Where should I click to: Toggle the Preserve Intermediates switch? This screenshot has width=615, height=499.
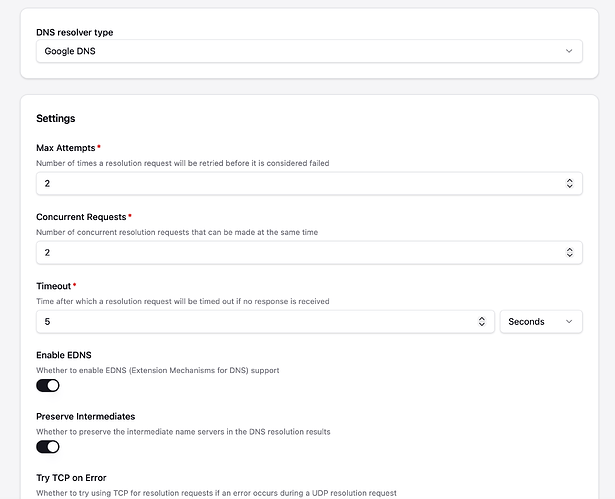tap(48, 447)
